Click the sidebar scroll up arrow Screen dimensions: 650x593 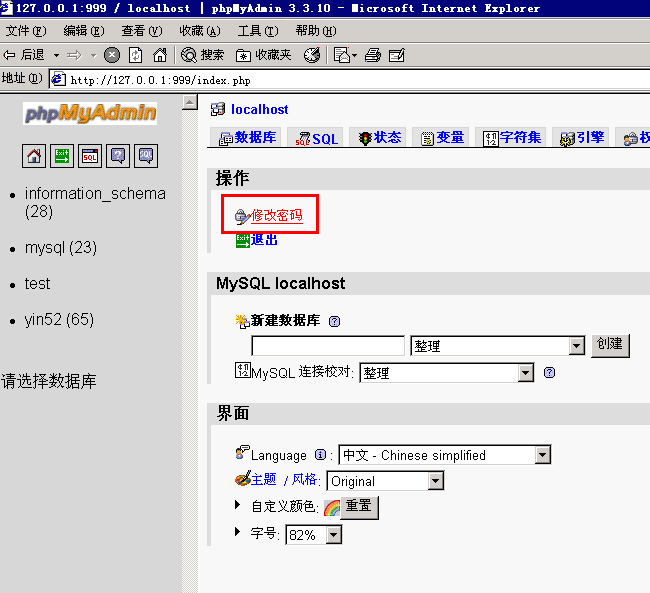click(x=189, y=102)
